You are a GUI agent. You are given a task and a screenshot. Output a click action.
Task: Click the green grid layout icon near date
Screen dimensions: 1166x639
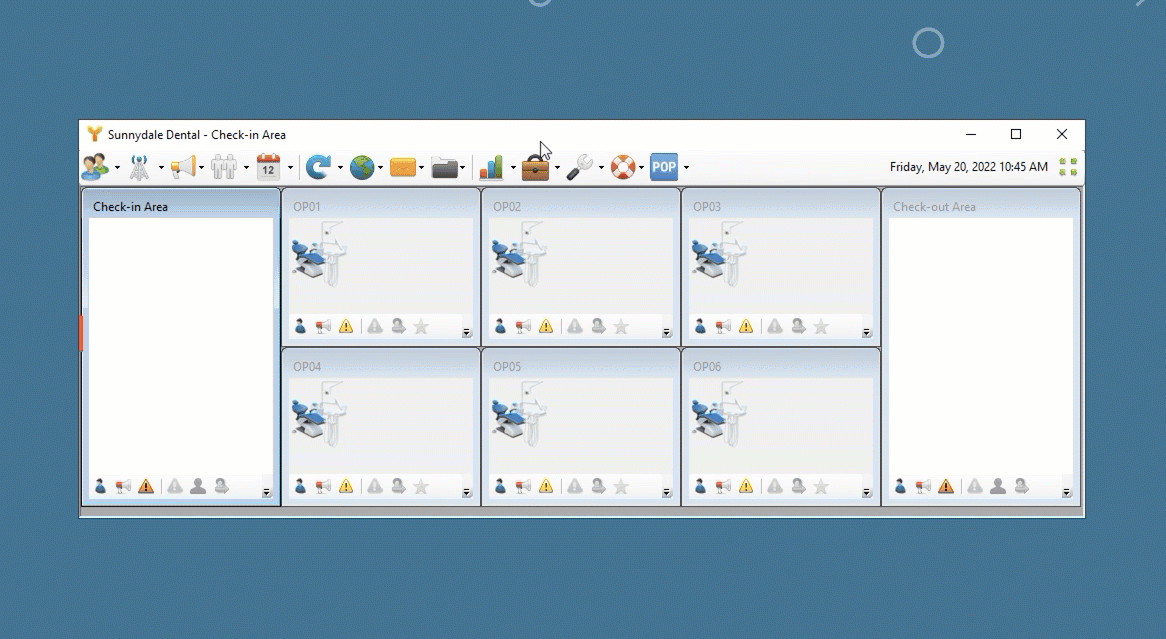click(1068, 167)
